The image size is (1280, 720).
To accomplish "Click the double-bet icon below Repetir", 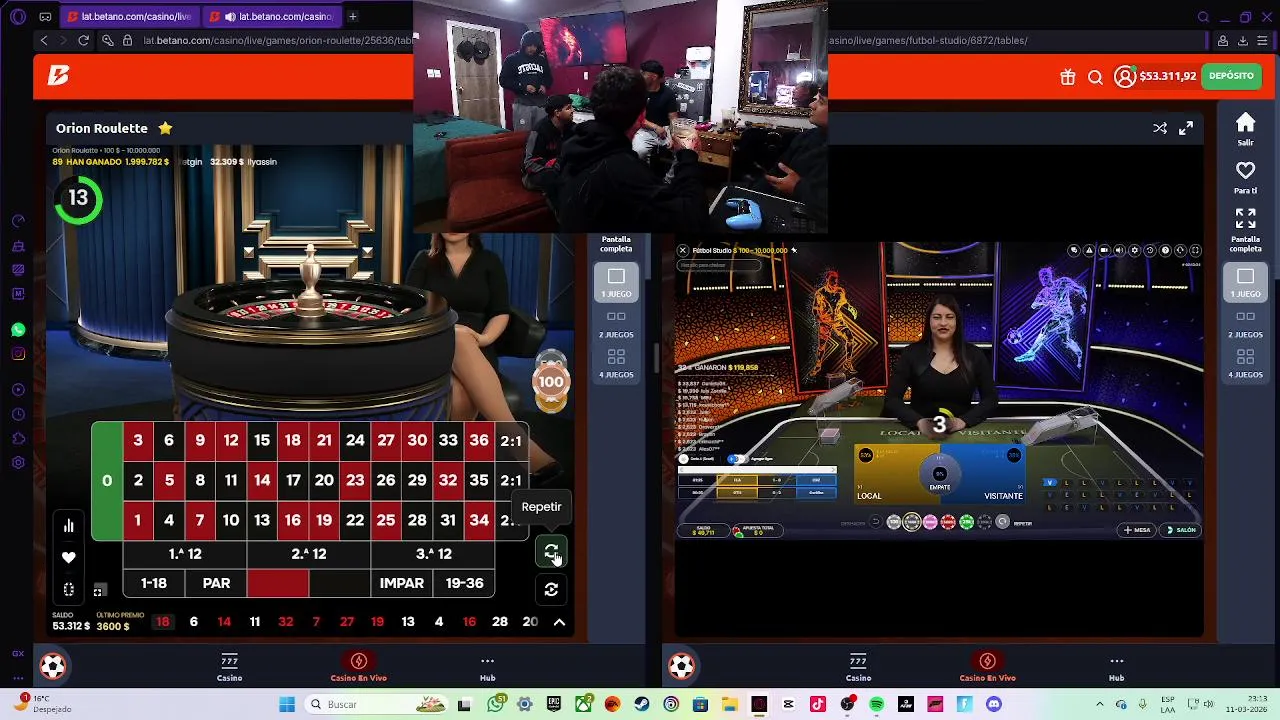I will 551,590.
